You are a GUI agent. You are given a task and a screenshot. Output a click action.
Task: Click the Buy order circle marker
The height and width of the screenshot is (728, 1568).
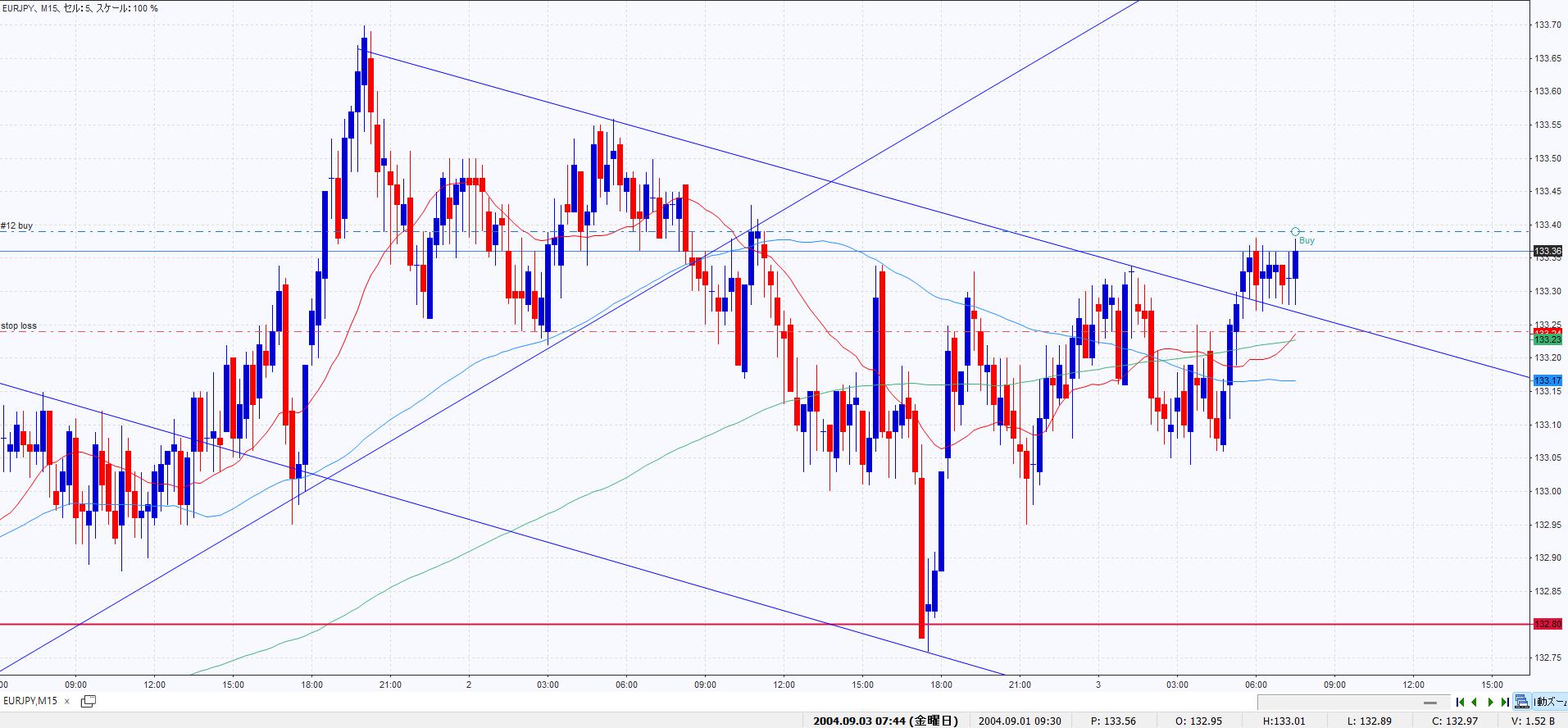click(1295, 232)
